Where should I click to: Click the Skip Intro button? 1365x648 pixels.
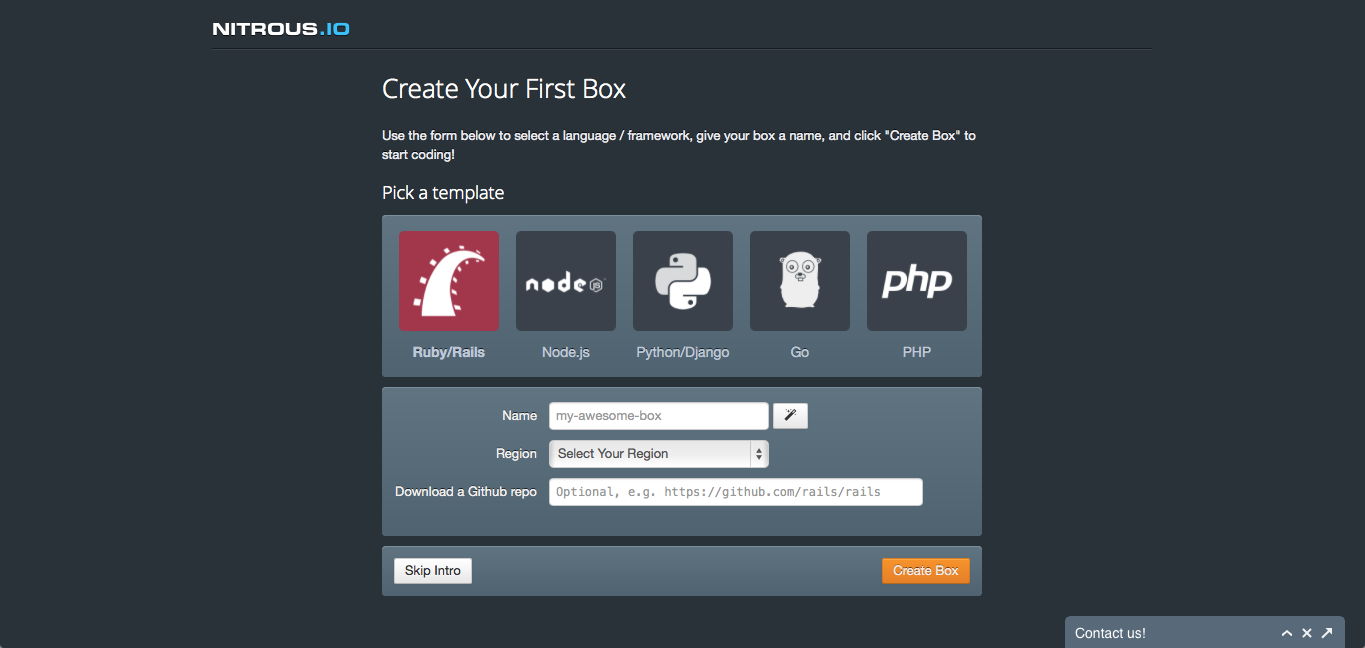pyautogui.click(x=432, y=570)
